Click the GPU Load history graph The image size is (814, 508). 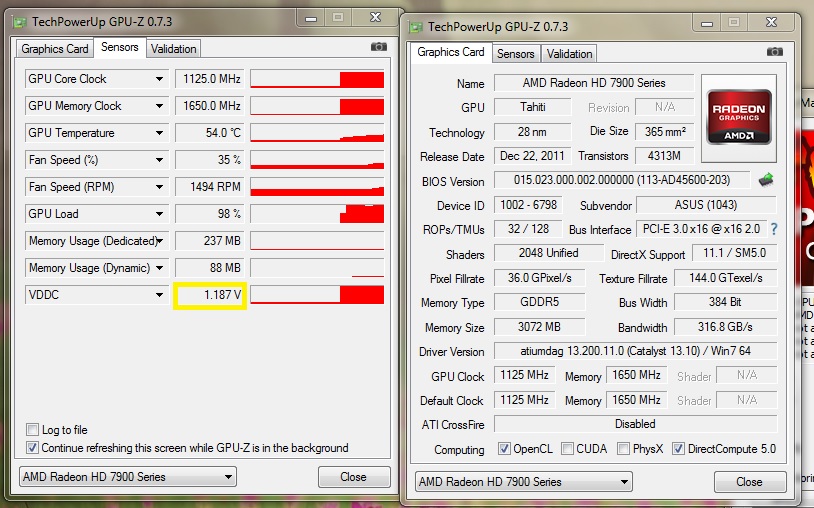click(x=317, y=214)
